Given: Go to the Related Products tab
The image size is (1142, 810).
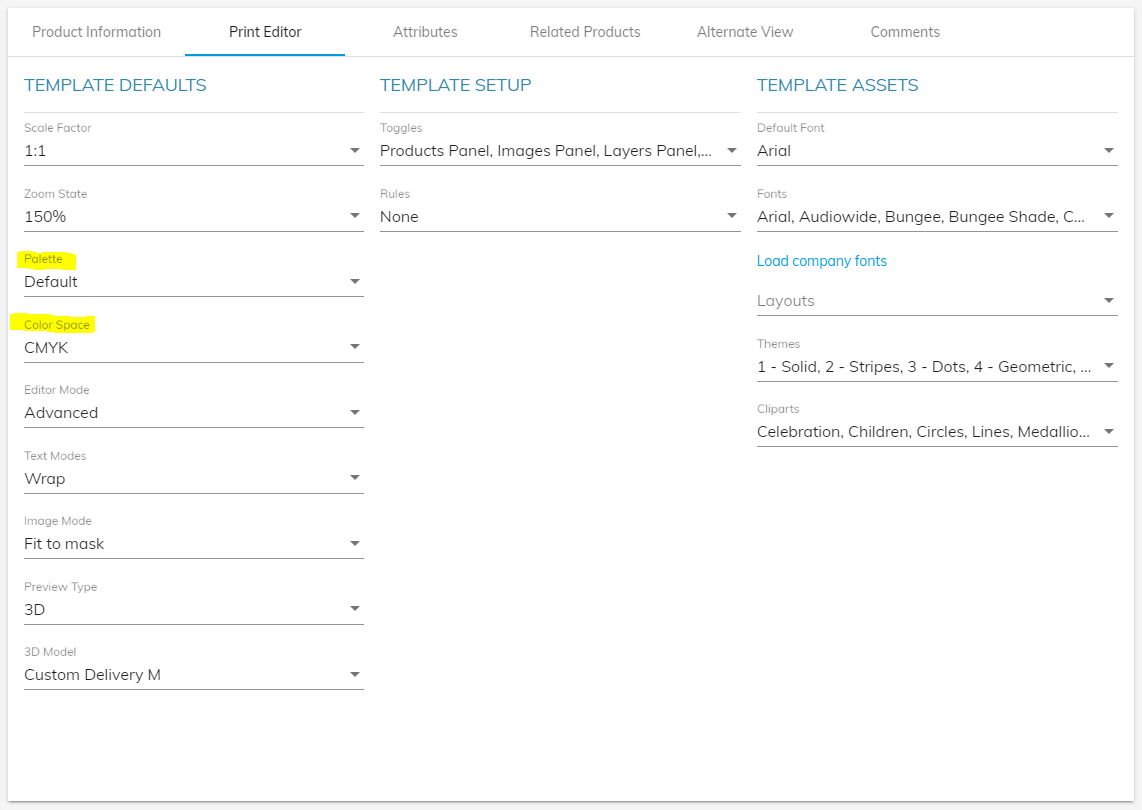Looking at the screenshot, I should [585, 32].
